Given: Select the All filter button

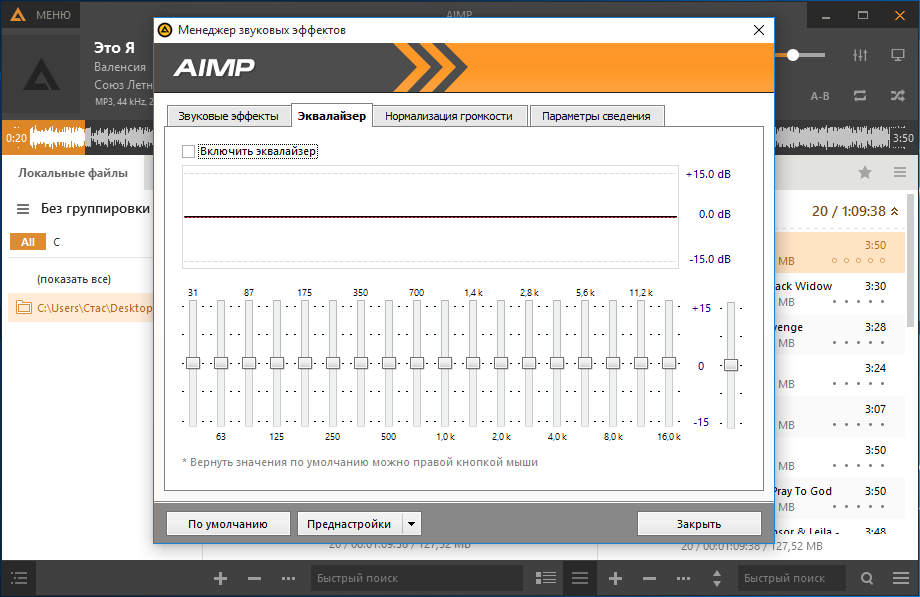Looking at the screenshot, I should 28,242.
